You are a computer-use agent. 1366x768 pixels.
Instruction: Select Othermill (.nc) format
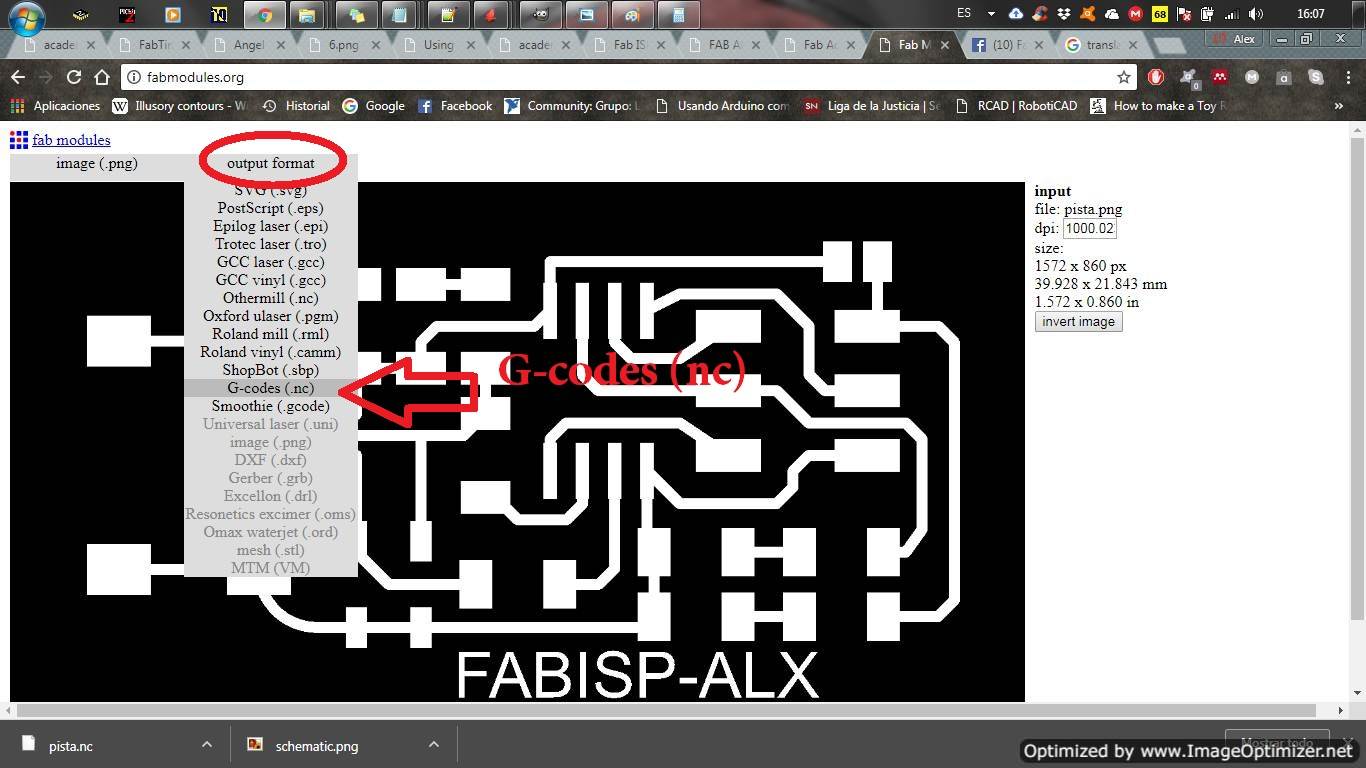pos(270,298)
